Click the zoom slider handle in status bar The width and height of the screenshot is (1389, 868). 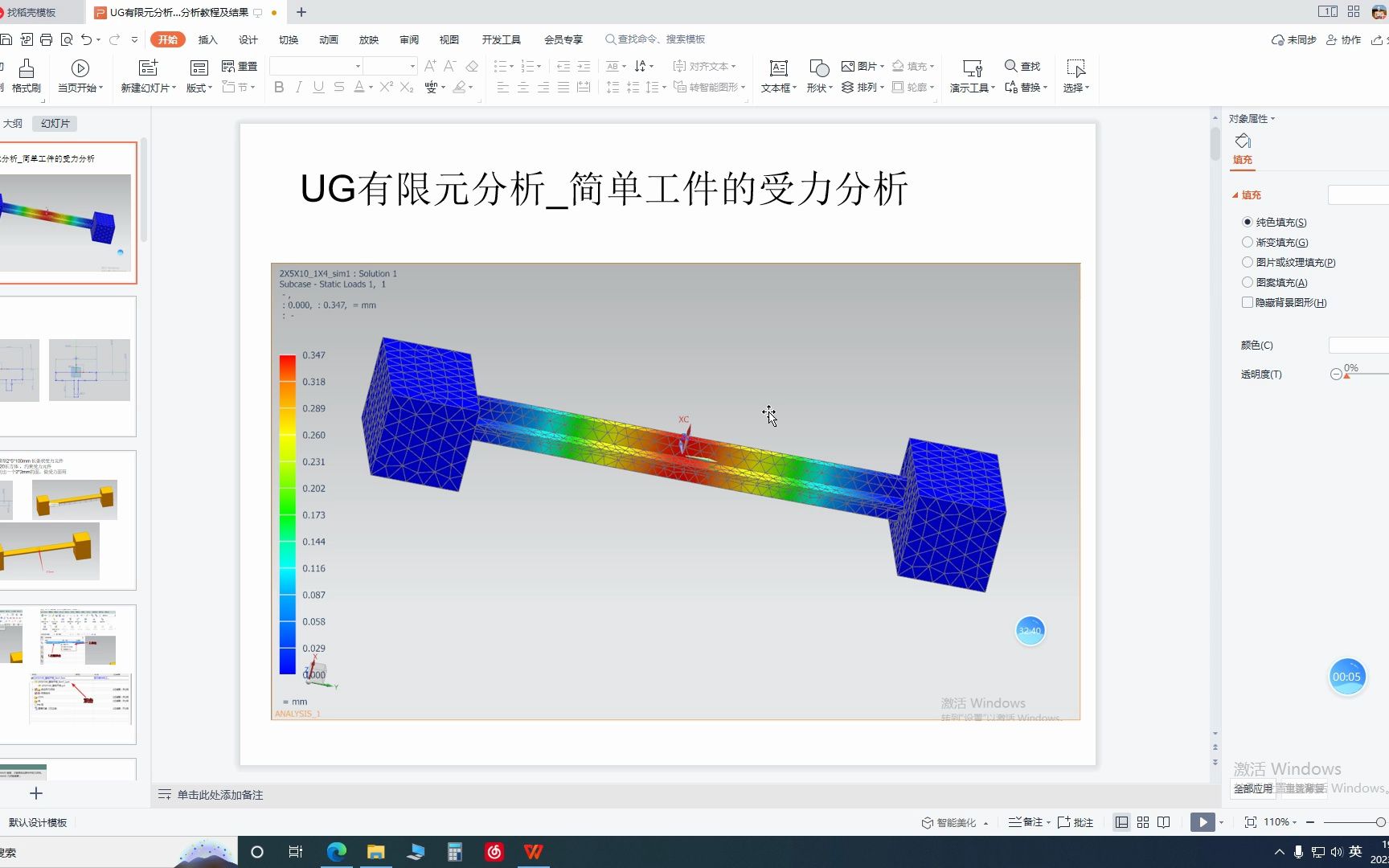point(1380,822)
